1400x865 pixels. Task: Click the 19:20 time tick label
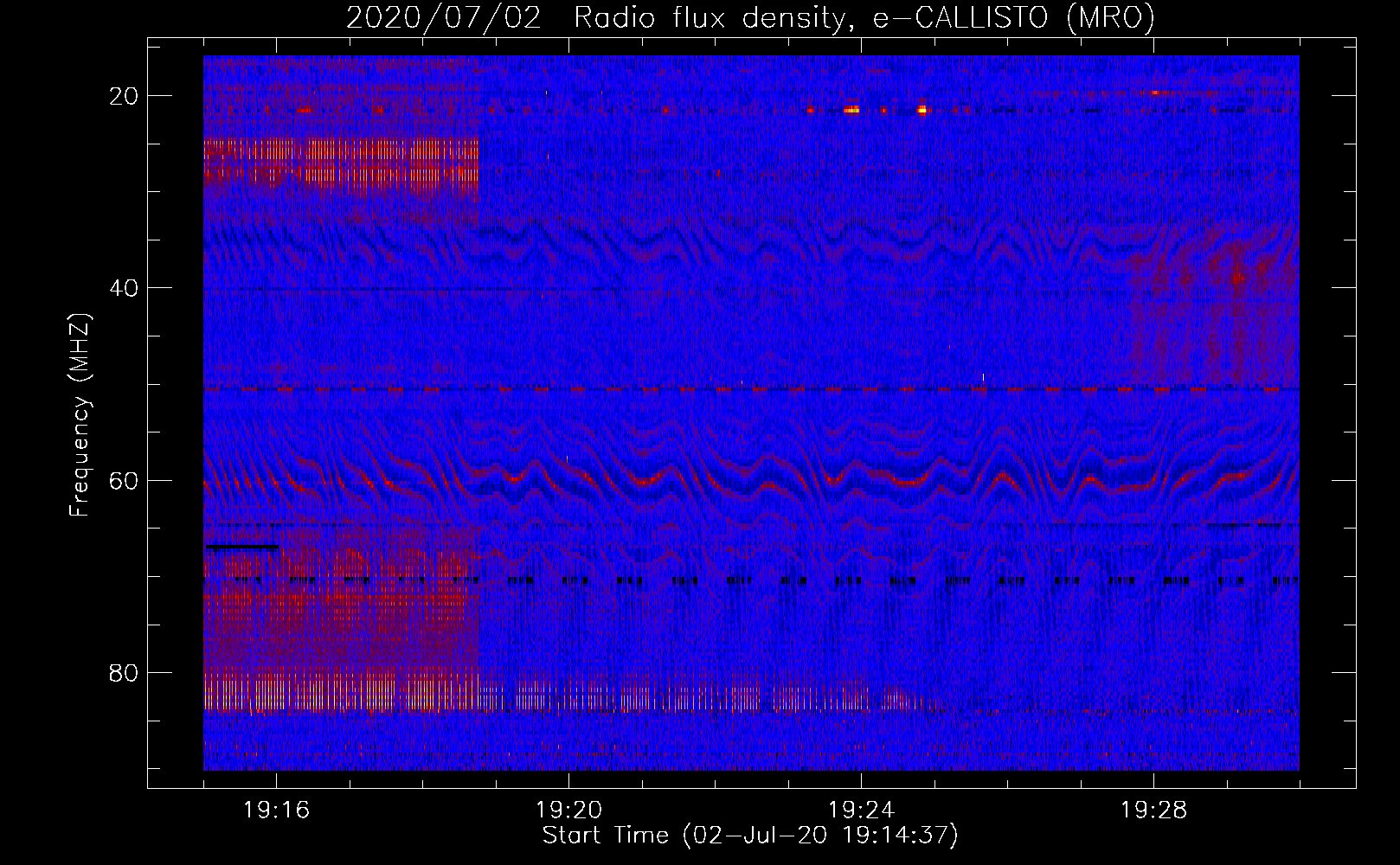(x=569, y=811)
